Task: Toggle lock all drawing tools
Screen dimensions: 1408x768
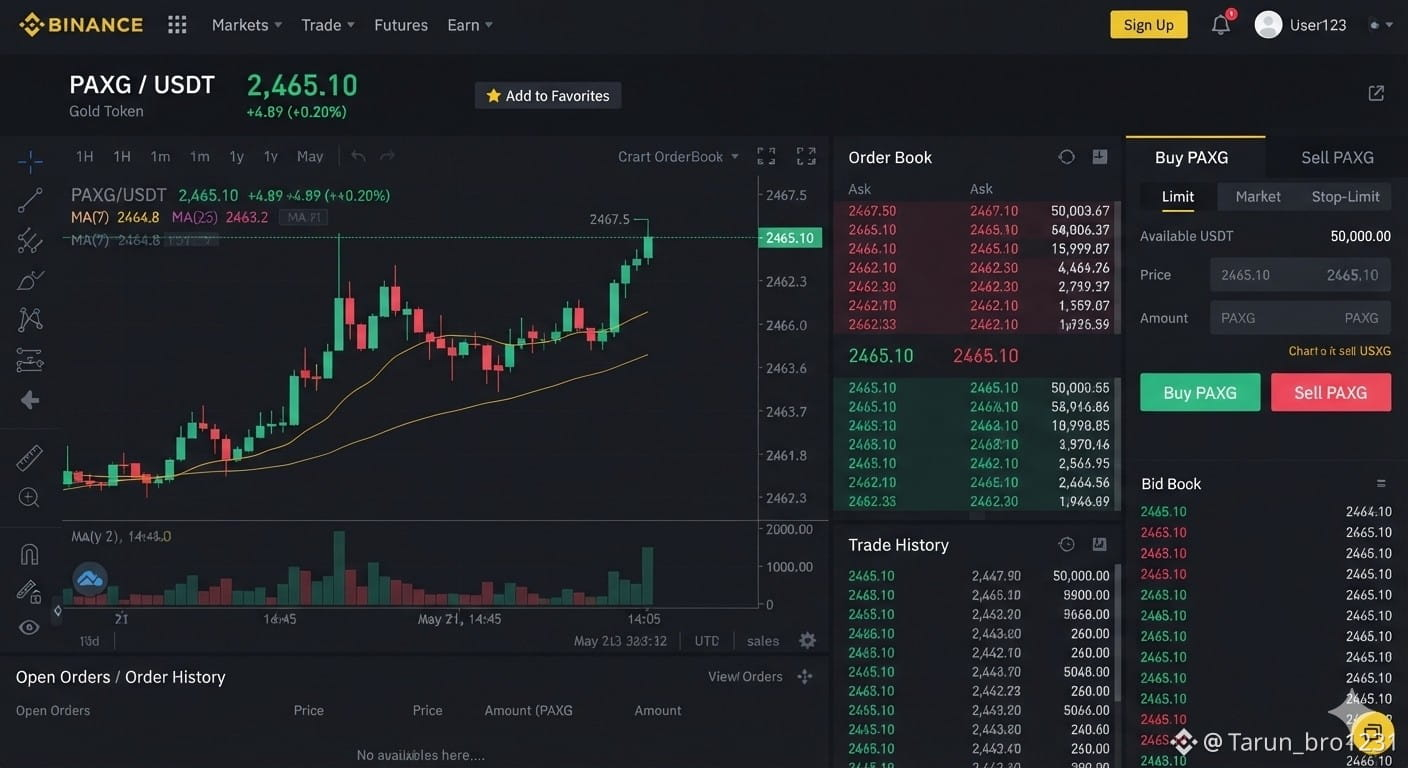Action: click(x=30, y=592)
